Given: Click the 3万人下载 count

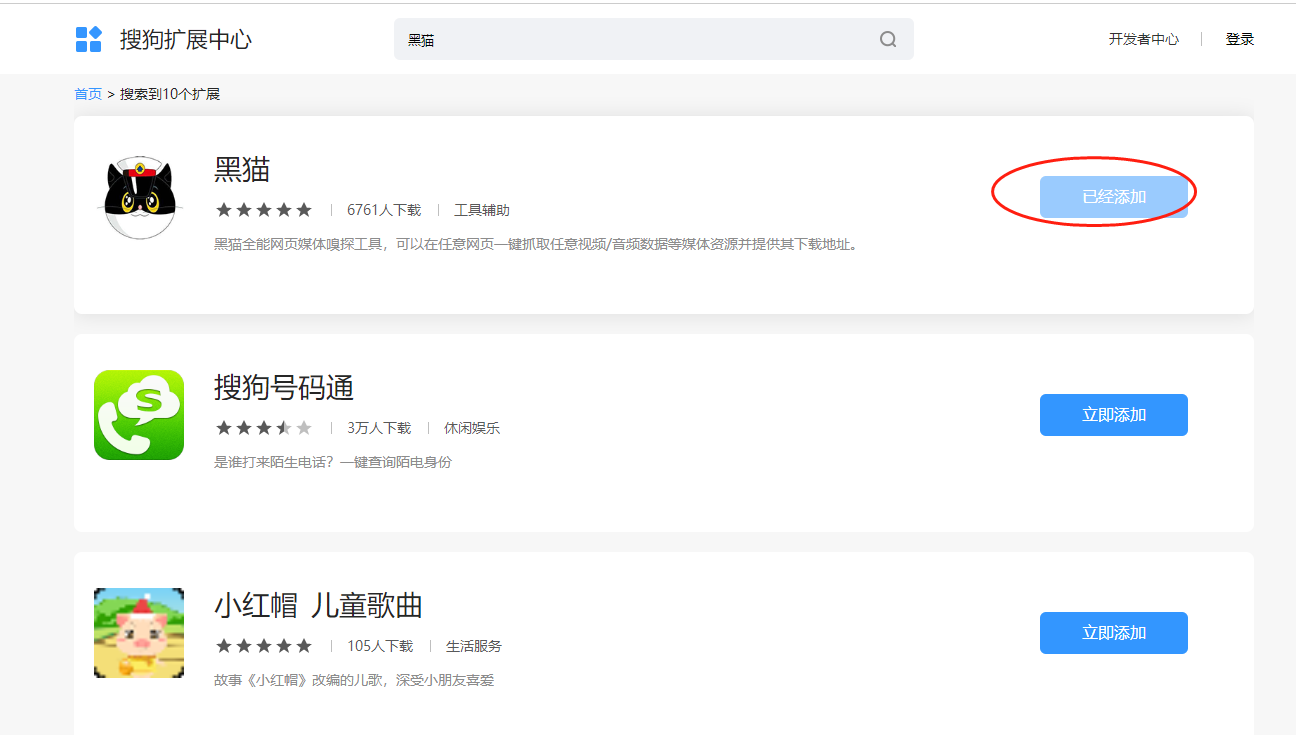Looking at the screenshot, I should 379,428.
